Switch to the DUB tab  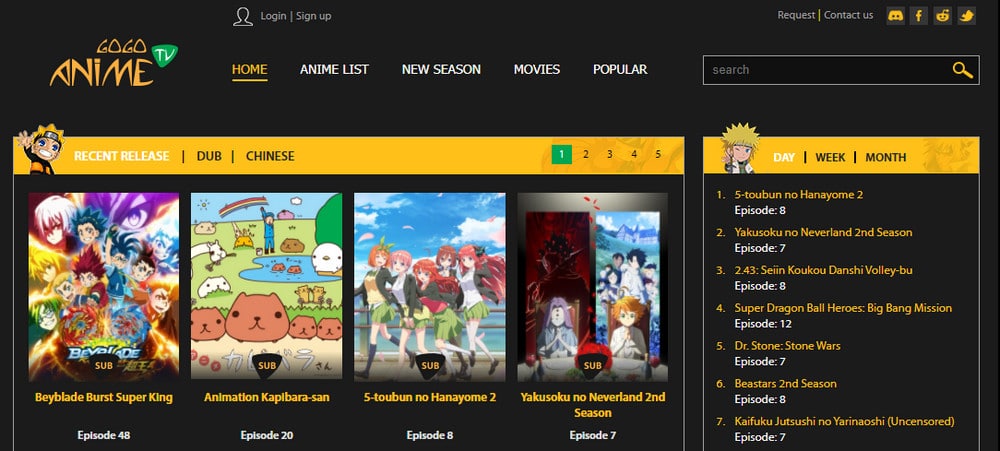[209, 156]
